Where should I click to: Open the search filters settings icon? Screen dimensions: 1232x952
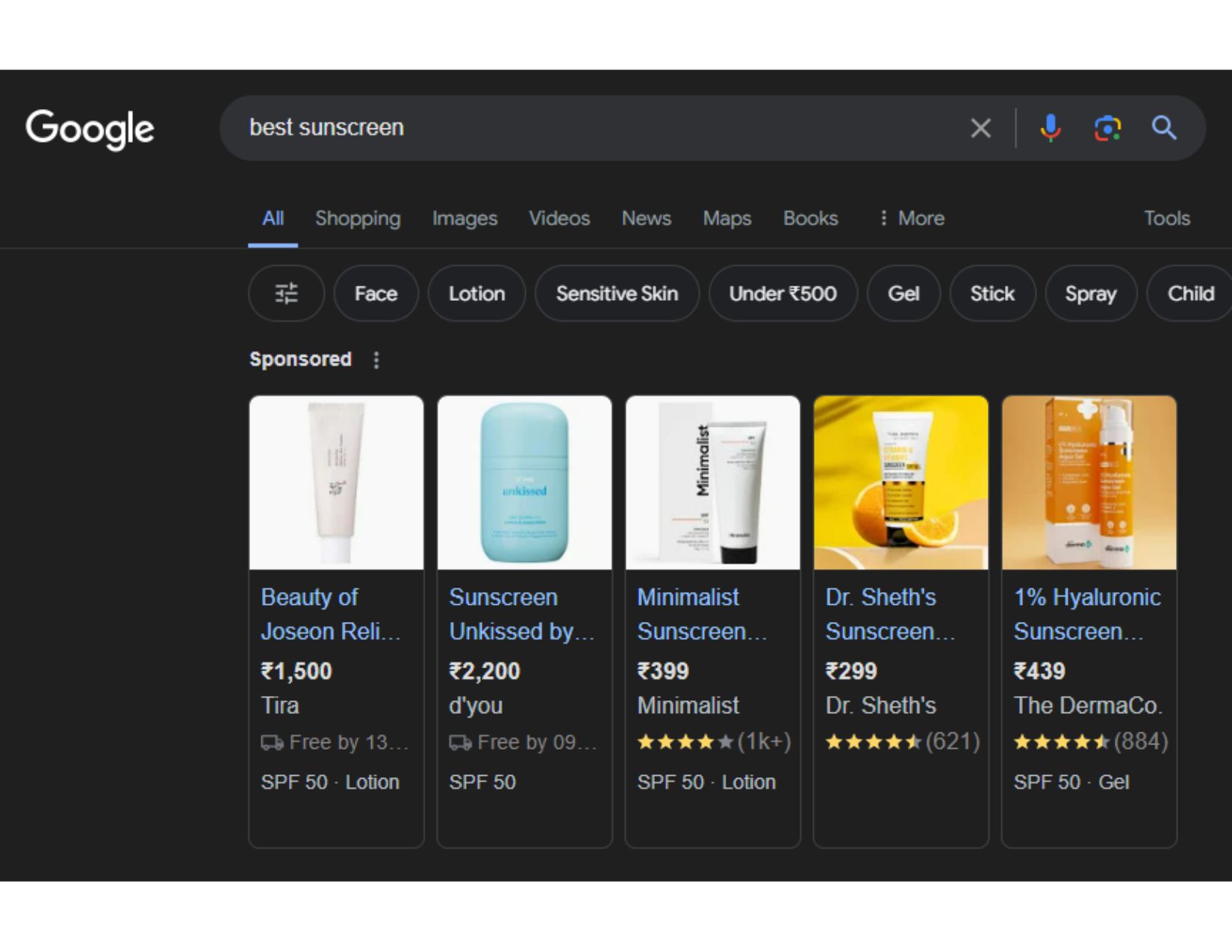pos(286,293)
